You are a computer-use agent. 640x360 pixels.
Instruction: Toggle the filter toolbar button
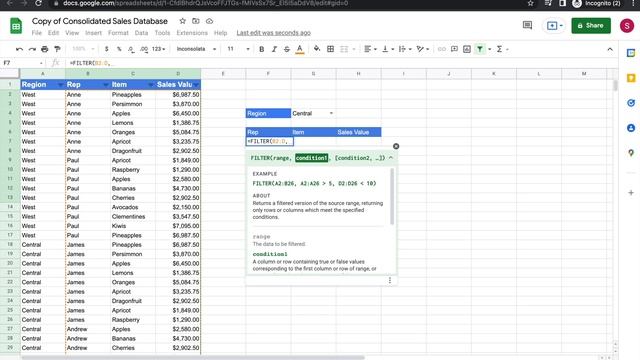[480, 49]
